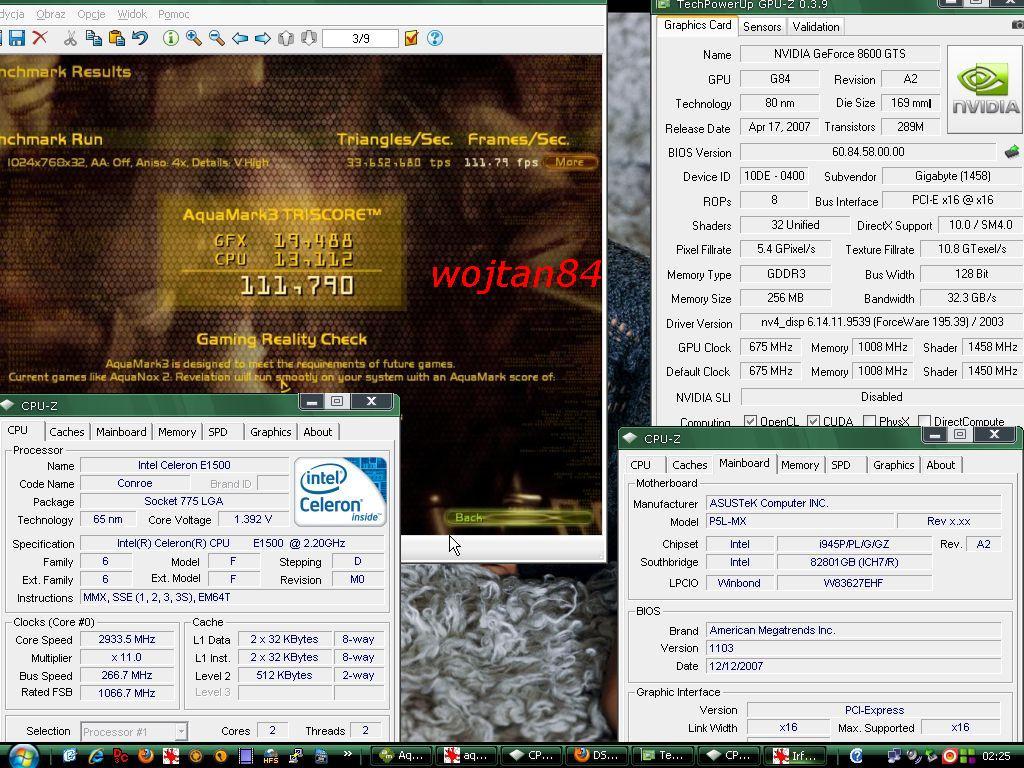Toggle the PhysX checkbox in GPU-Z

869,421
